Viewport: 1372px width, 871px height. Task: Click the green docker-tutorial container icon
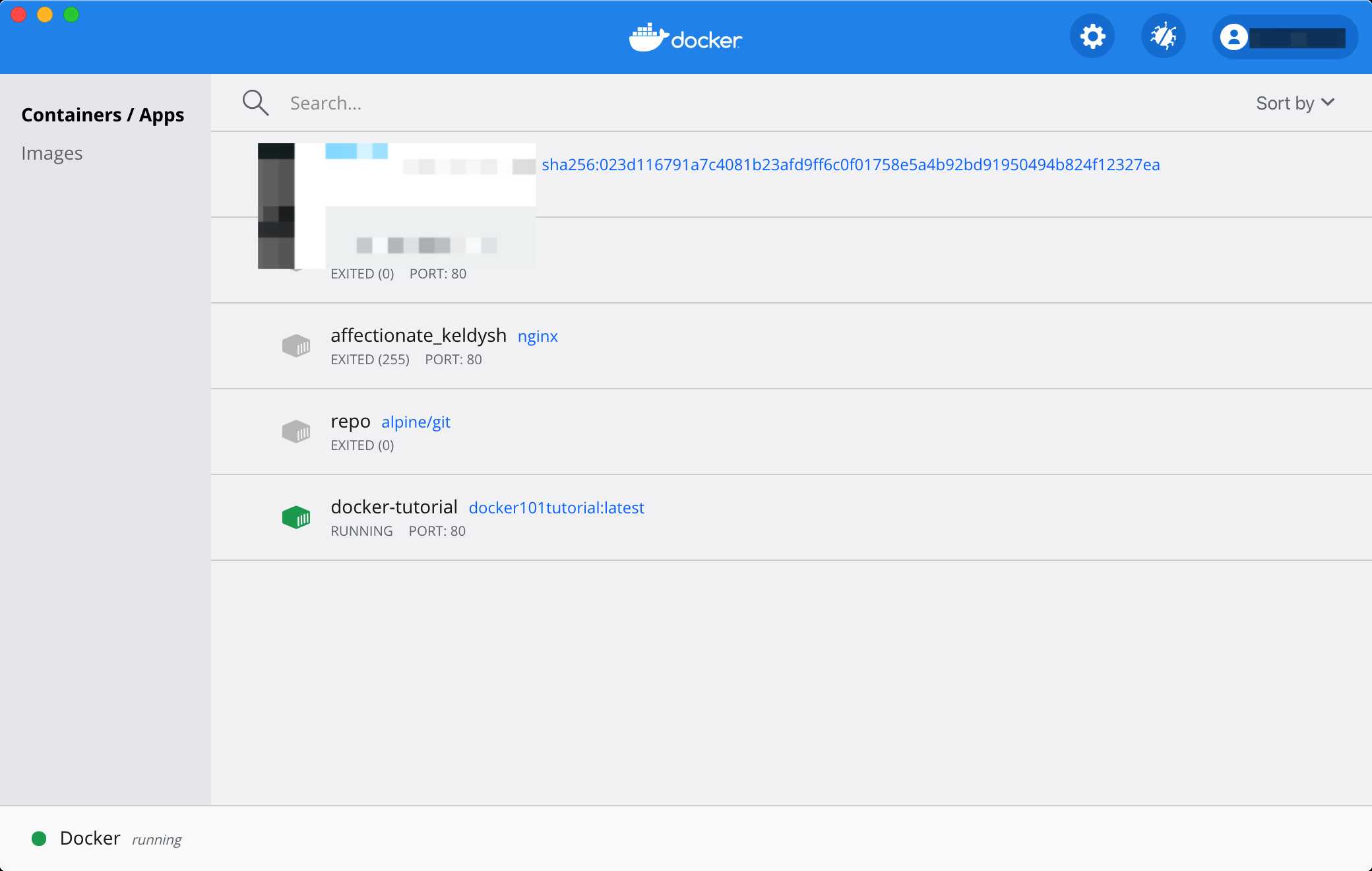pos(296,517)
